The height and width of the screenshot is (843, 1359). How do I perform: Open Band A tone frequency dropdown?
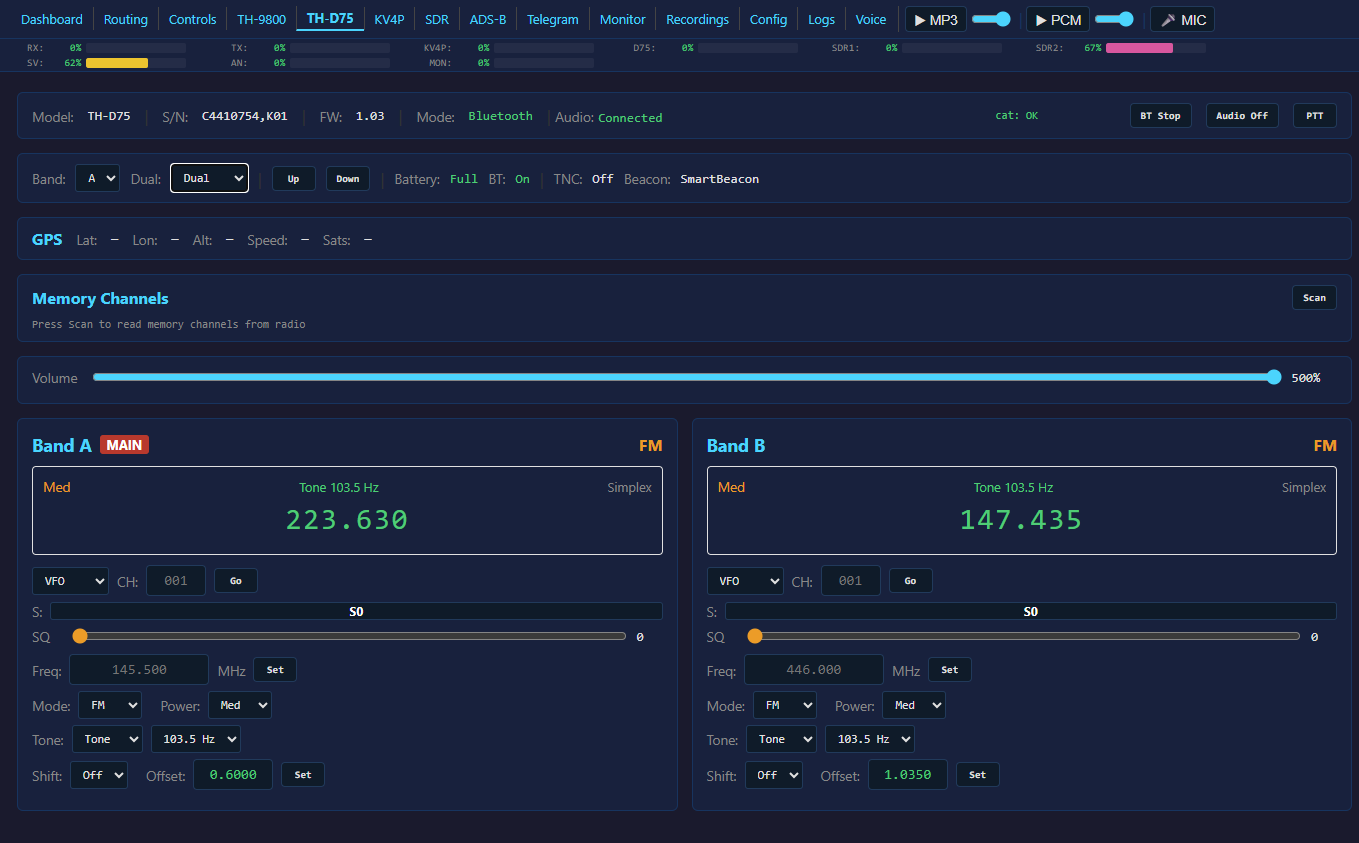point(196,739)
